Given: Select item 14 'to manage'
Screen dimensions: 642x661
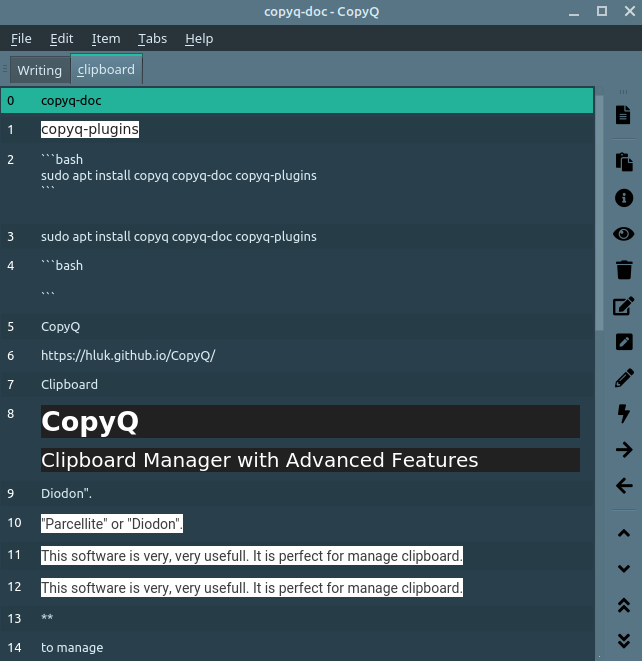Looking at the screenshot, I should click(x=297, y=647).
